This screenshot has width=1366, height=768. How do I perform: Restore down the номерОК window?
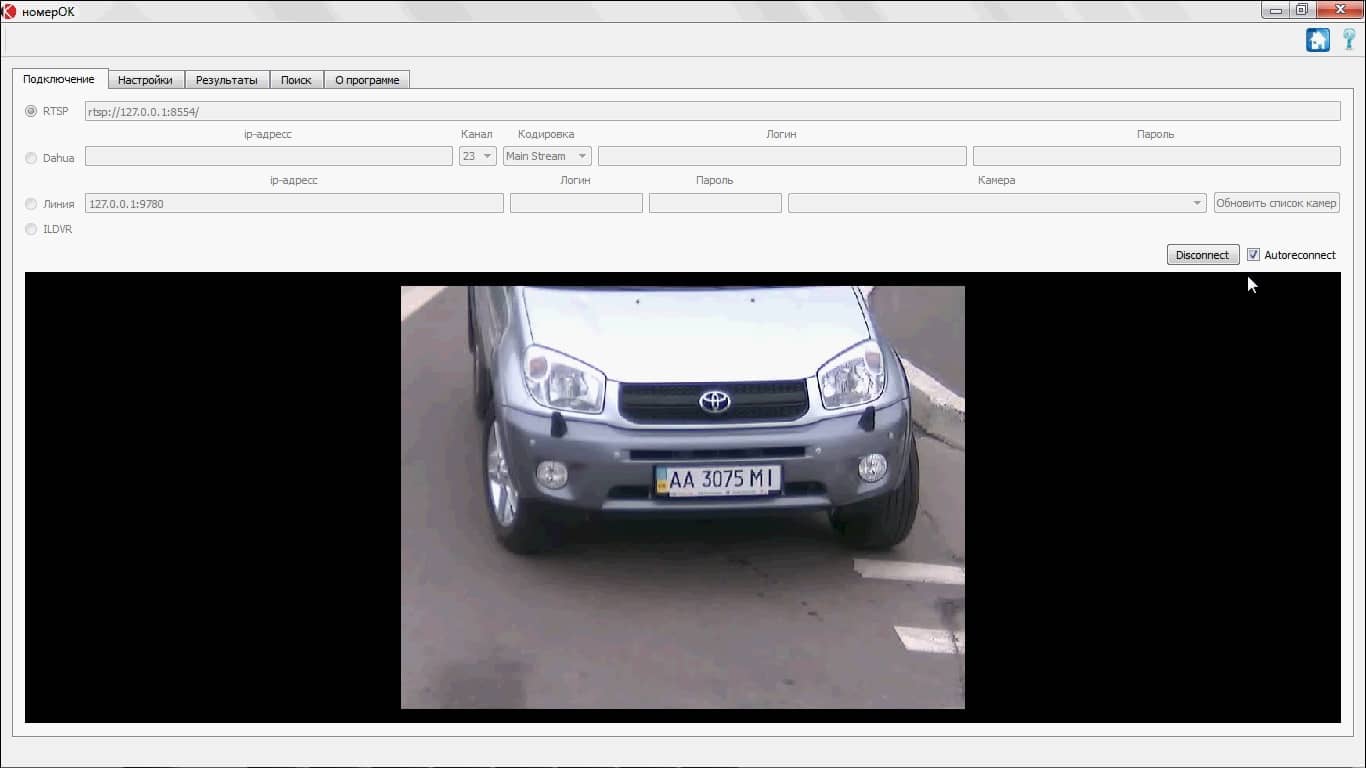point(1301,10)
